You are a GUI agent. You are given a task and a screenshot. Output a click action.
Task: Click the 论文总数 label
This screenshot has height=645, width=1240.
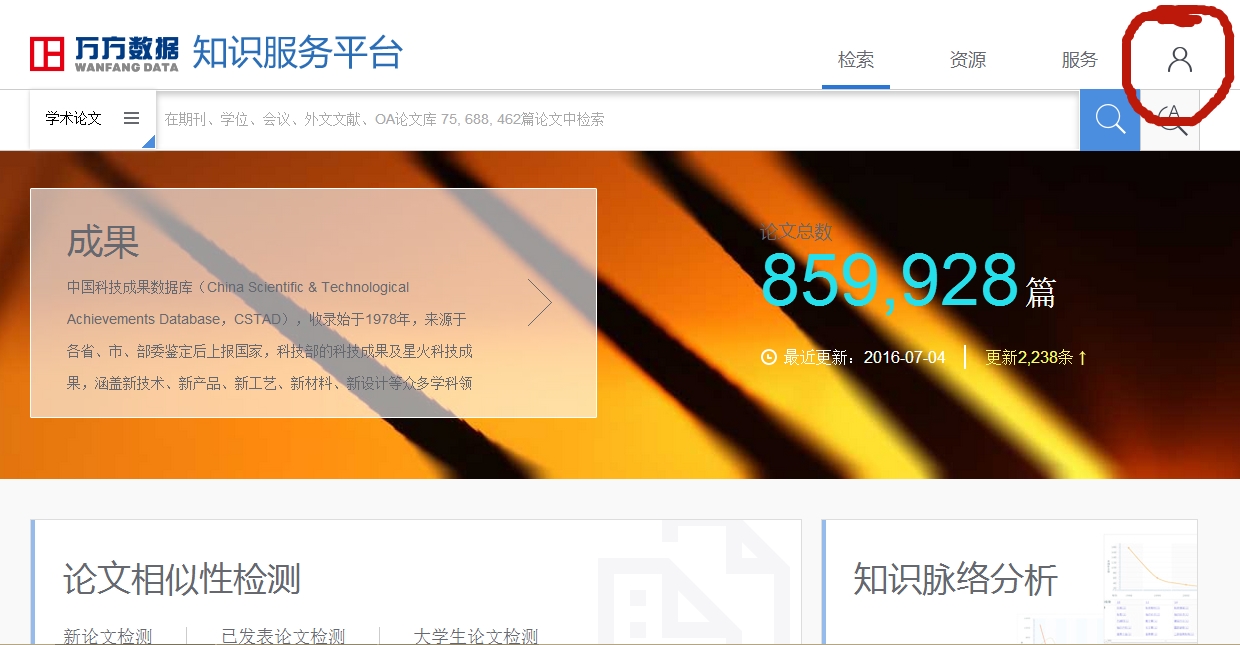[x=796, y=232]
